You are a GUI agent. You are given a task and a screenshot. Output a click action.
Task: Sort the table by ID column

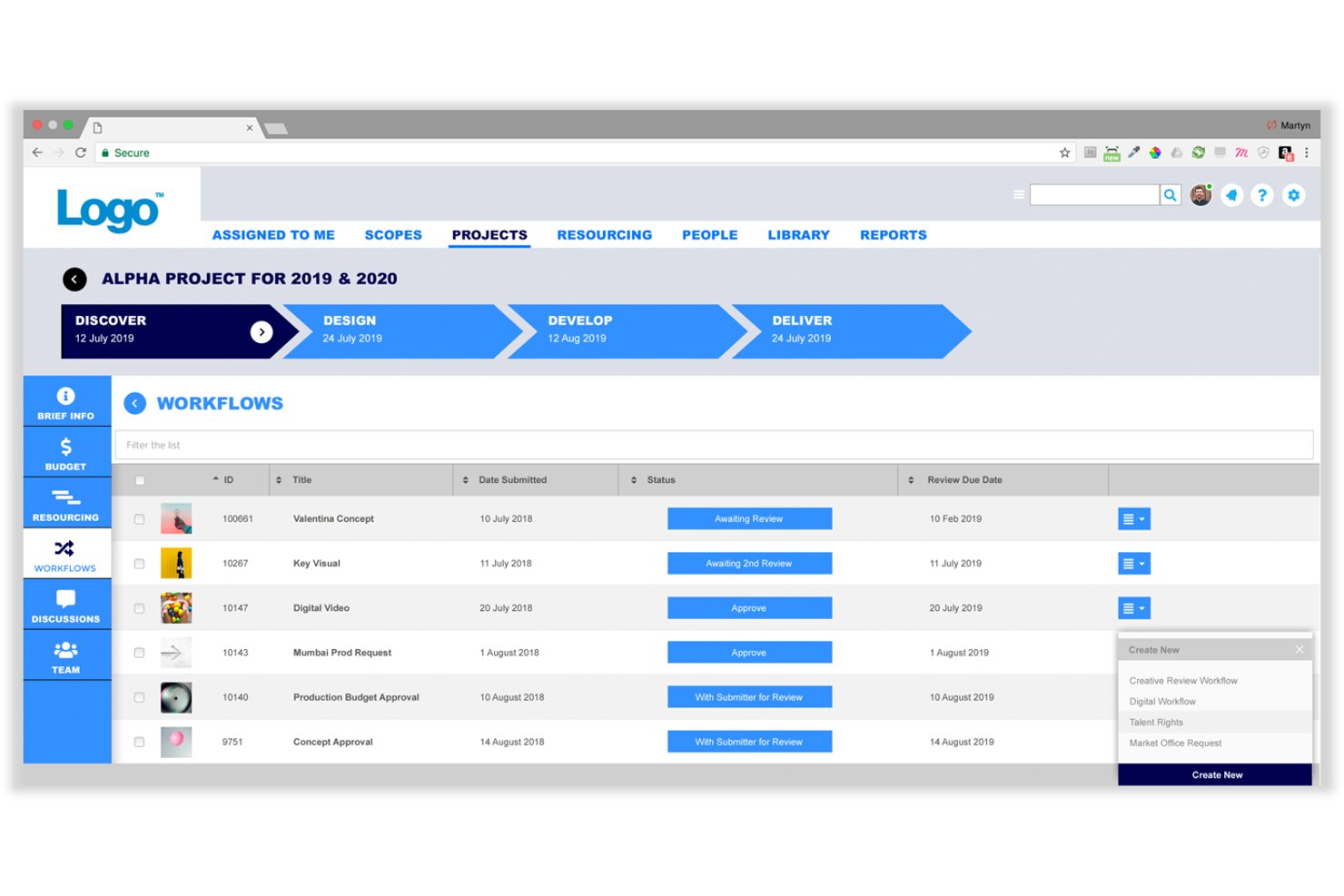point(223,480)
